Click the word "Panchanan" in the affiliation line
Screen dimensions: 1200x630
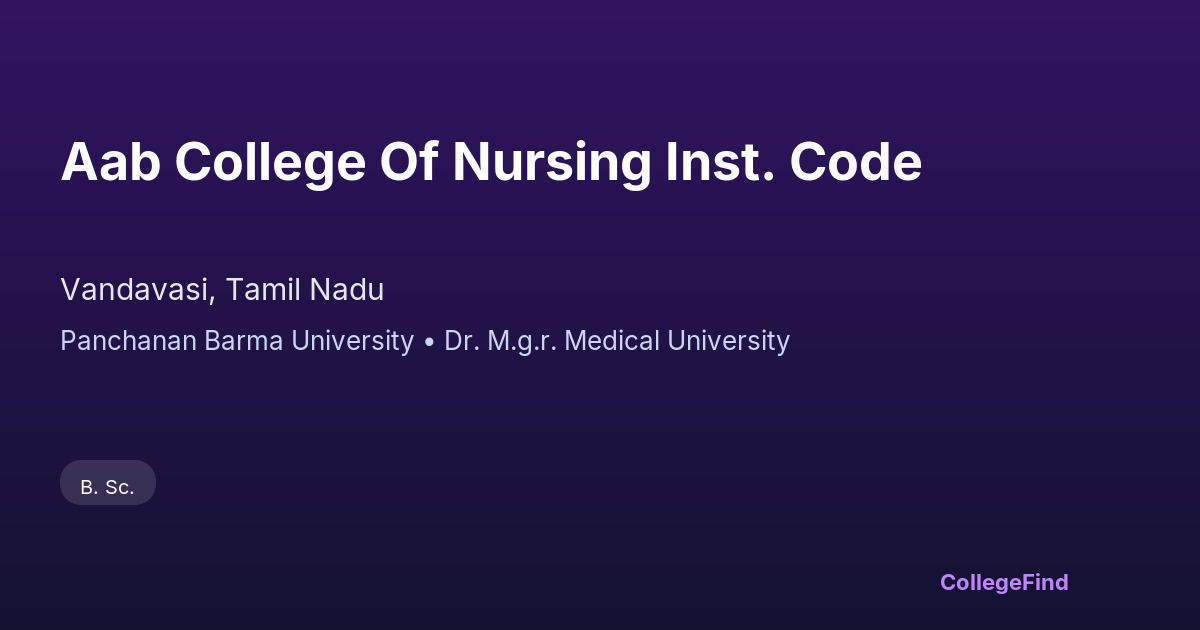128,341
